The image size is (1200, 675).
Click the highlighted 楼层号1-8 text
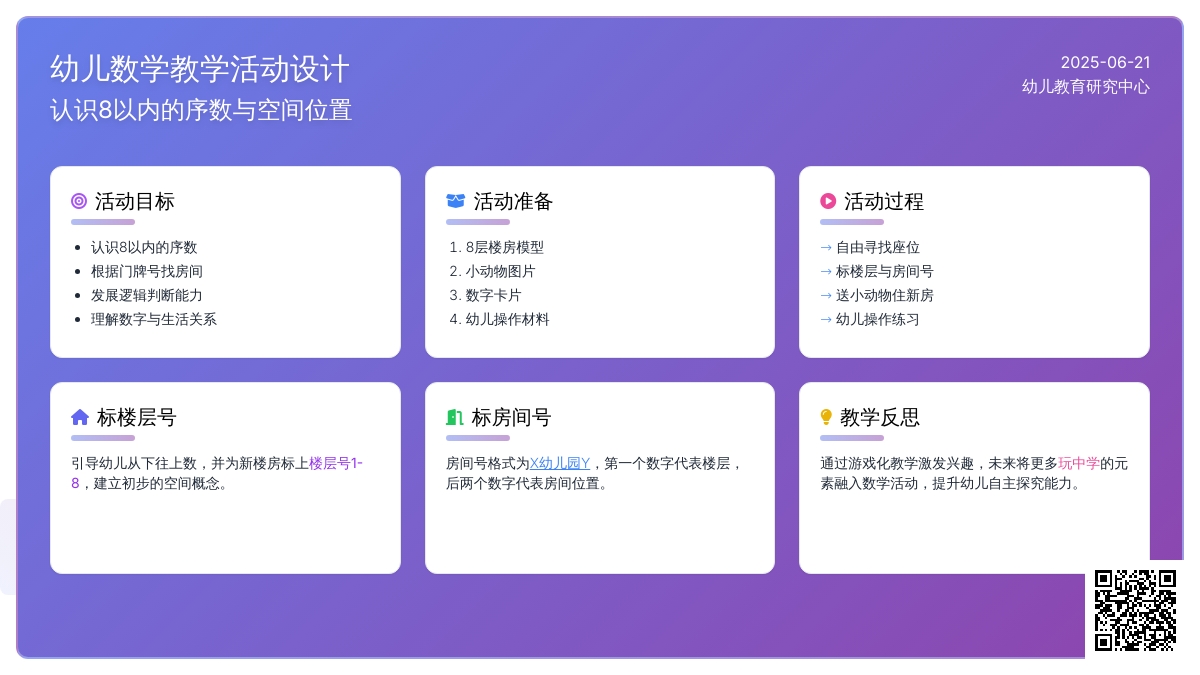(217, 473)
